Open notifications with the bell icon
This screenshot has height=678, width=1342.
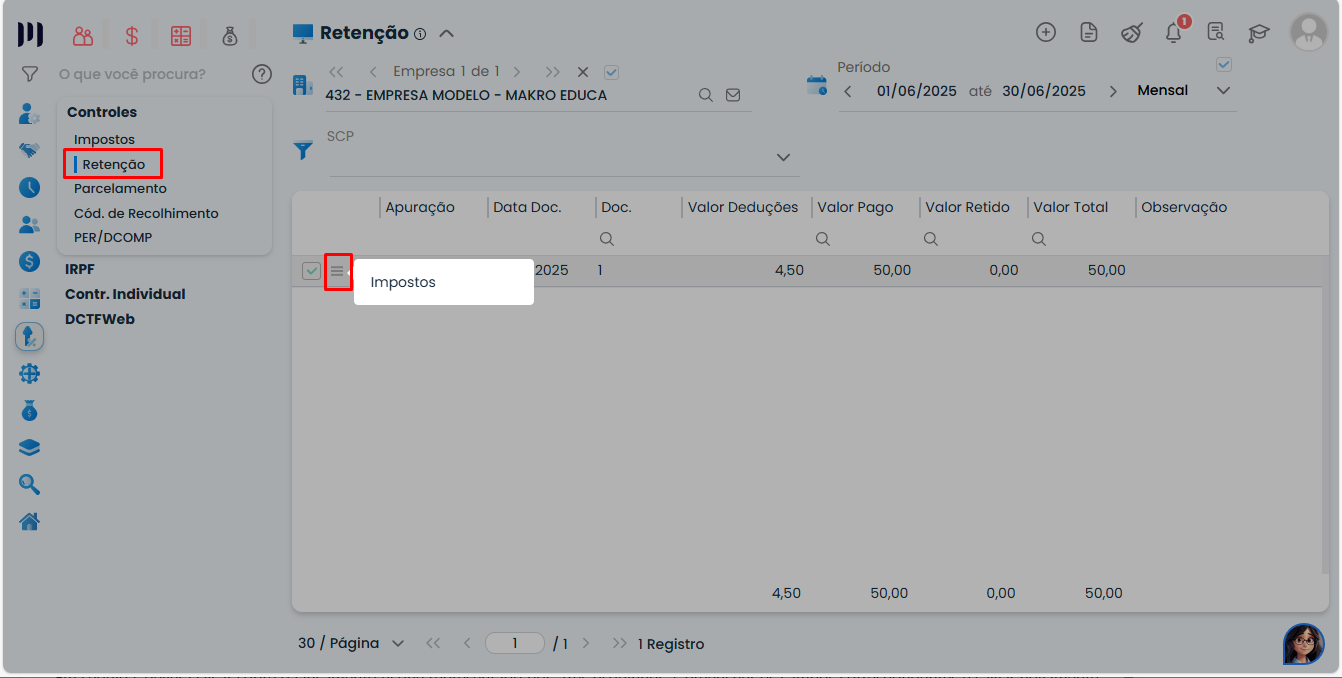[1173, 32]
